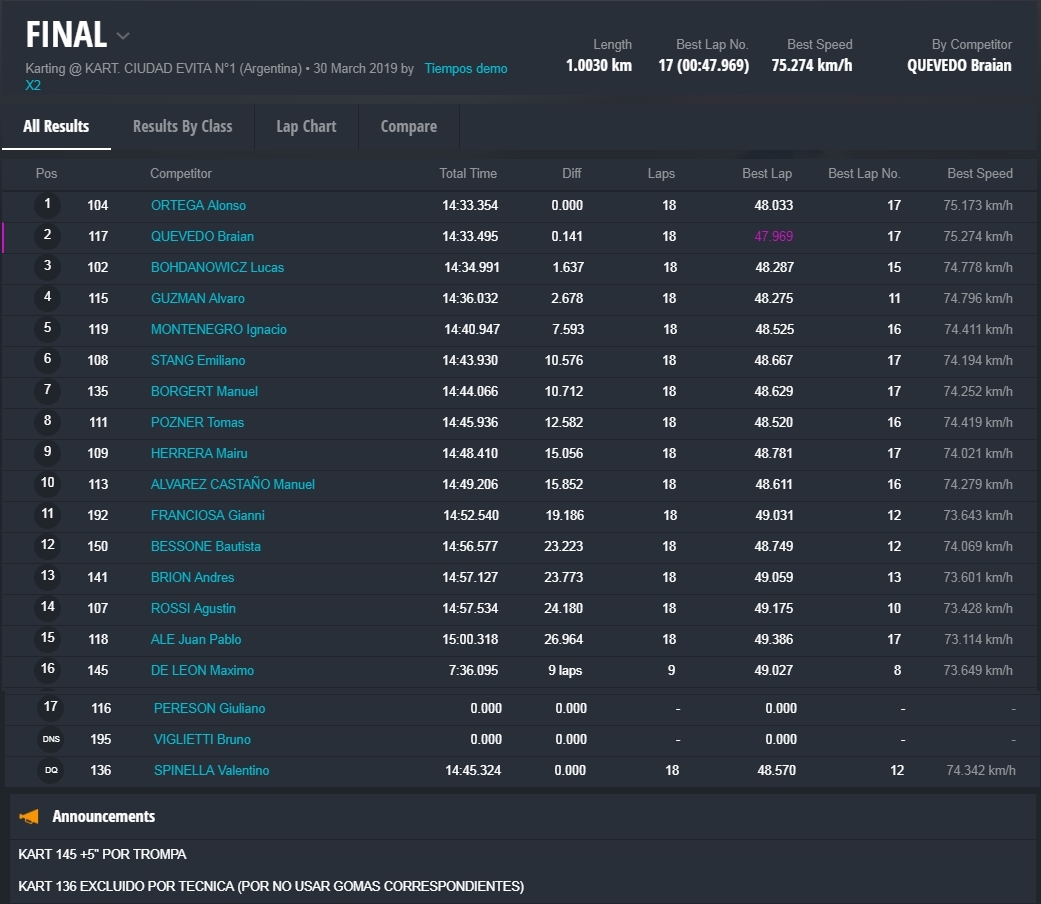Click the DNS status badge
The image size is (1041, 904).
pos(50,739)
